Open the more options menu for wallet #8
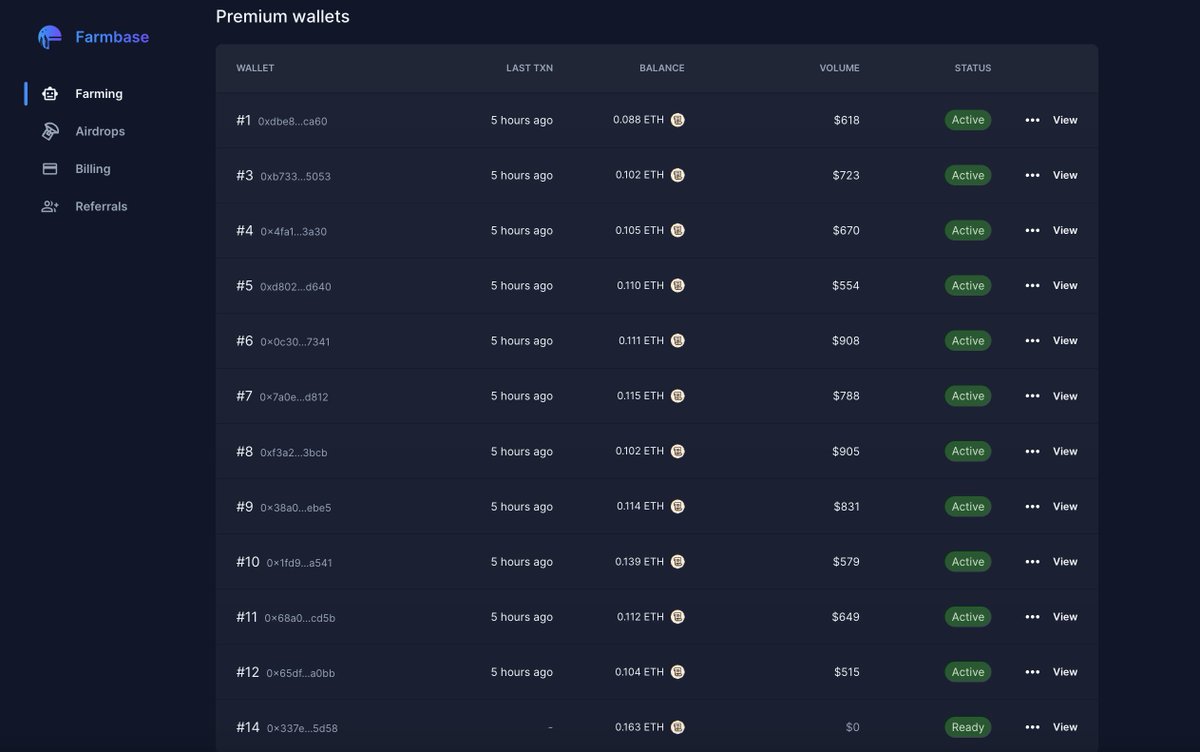This screenshot has width=1200, height=752. pyautogui.click(x=1032, y=451)
